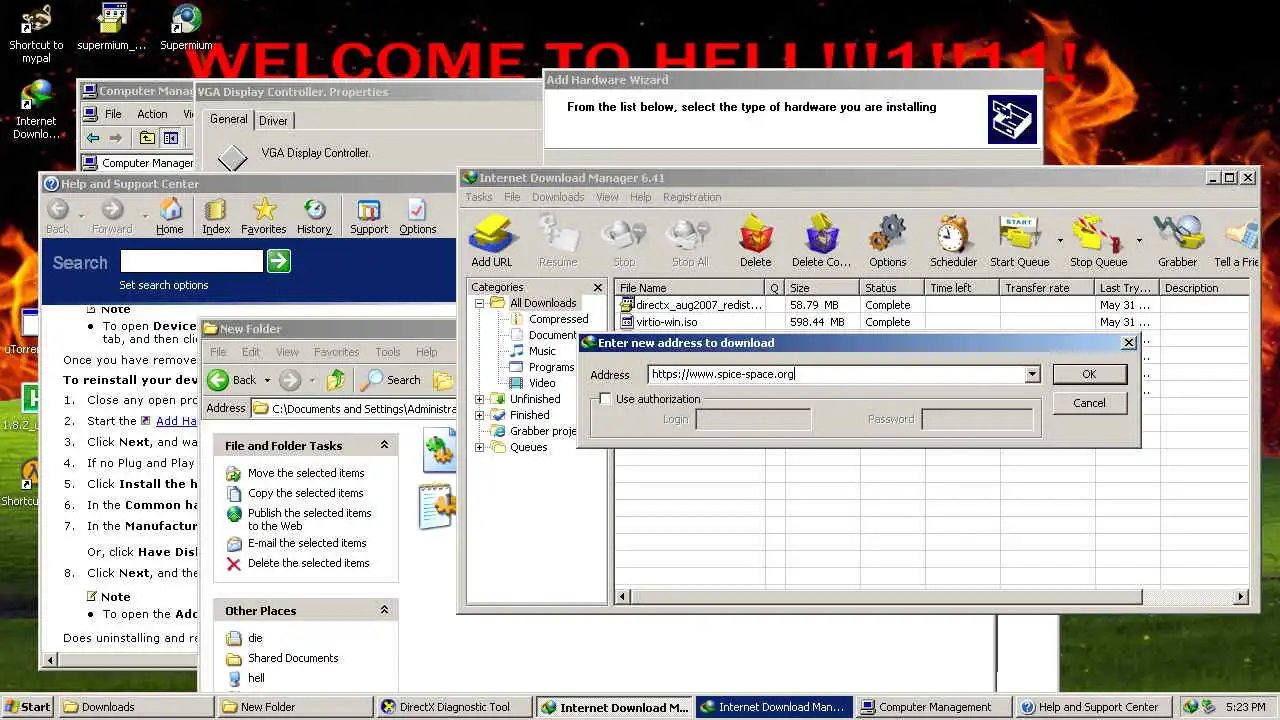Image resolution: width=1280 pixels, height=720 pixels.
Task: Open the Grabber tool icon
Action: point(1177,241)
